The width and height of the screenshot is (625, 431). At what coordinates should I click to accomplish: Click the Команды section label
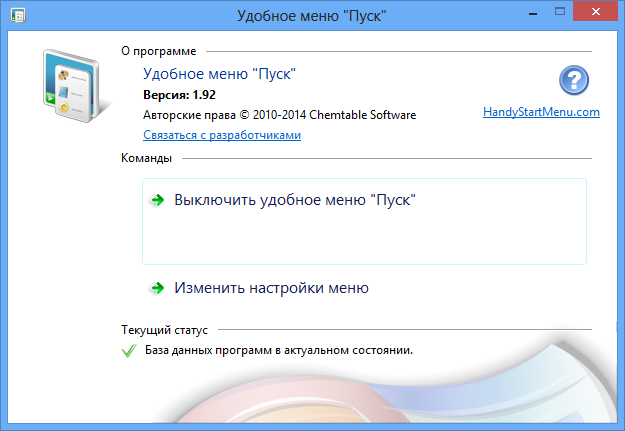coord(146,158)
